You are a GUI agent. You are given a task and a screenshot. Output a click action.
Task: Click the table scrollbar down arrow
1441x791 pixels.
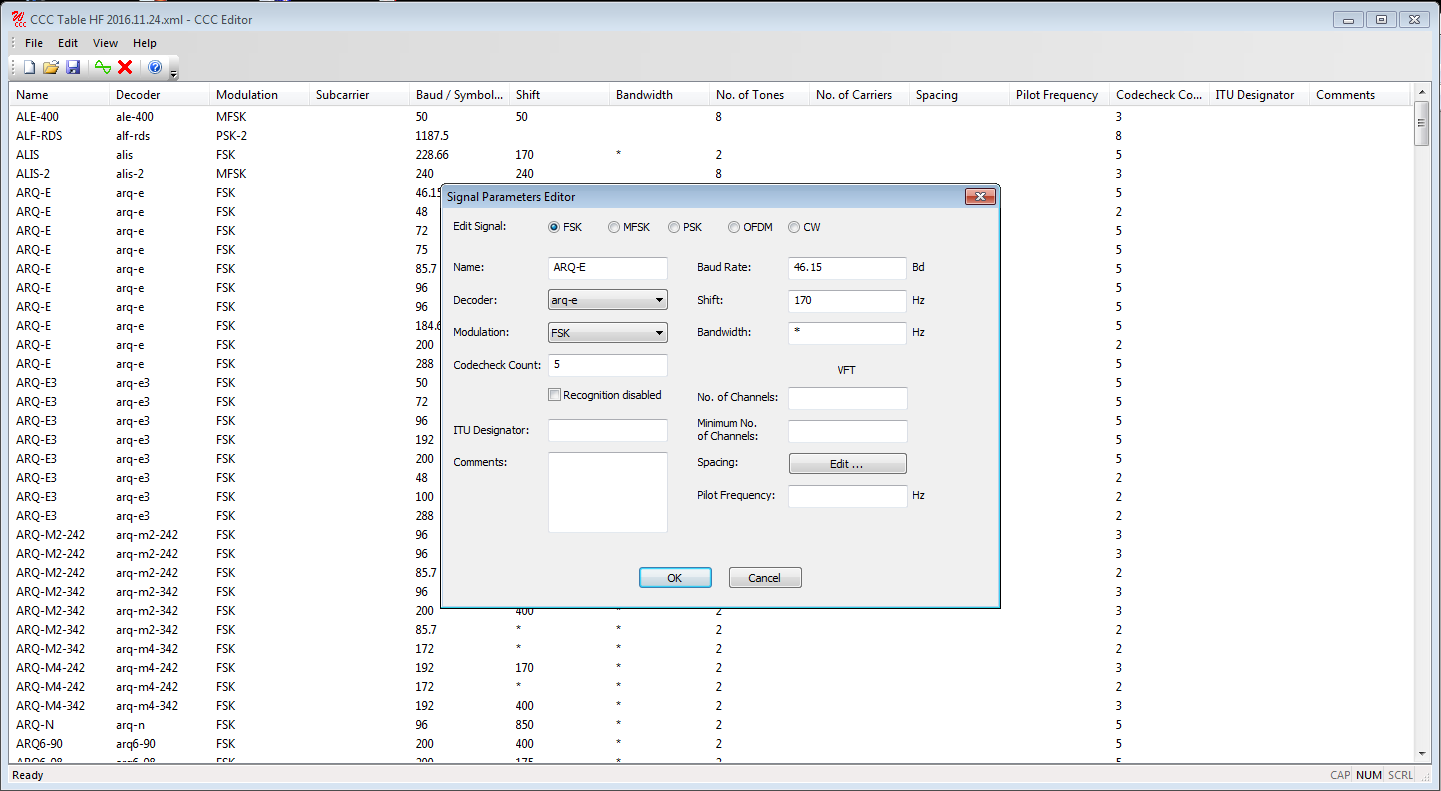tap(1422, 753)
